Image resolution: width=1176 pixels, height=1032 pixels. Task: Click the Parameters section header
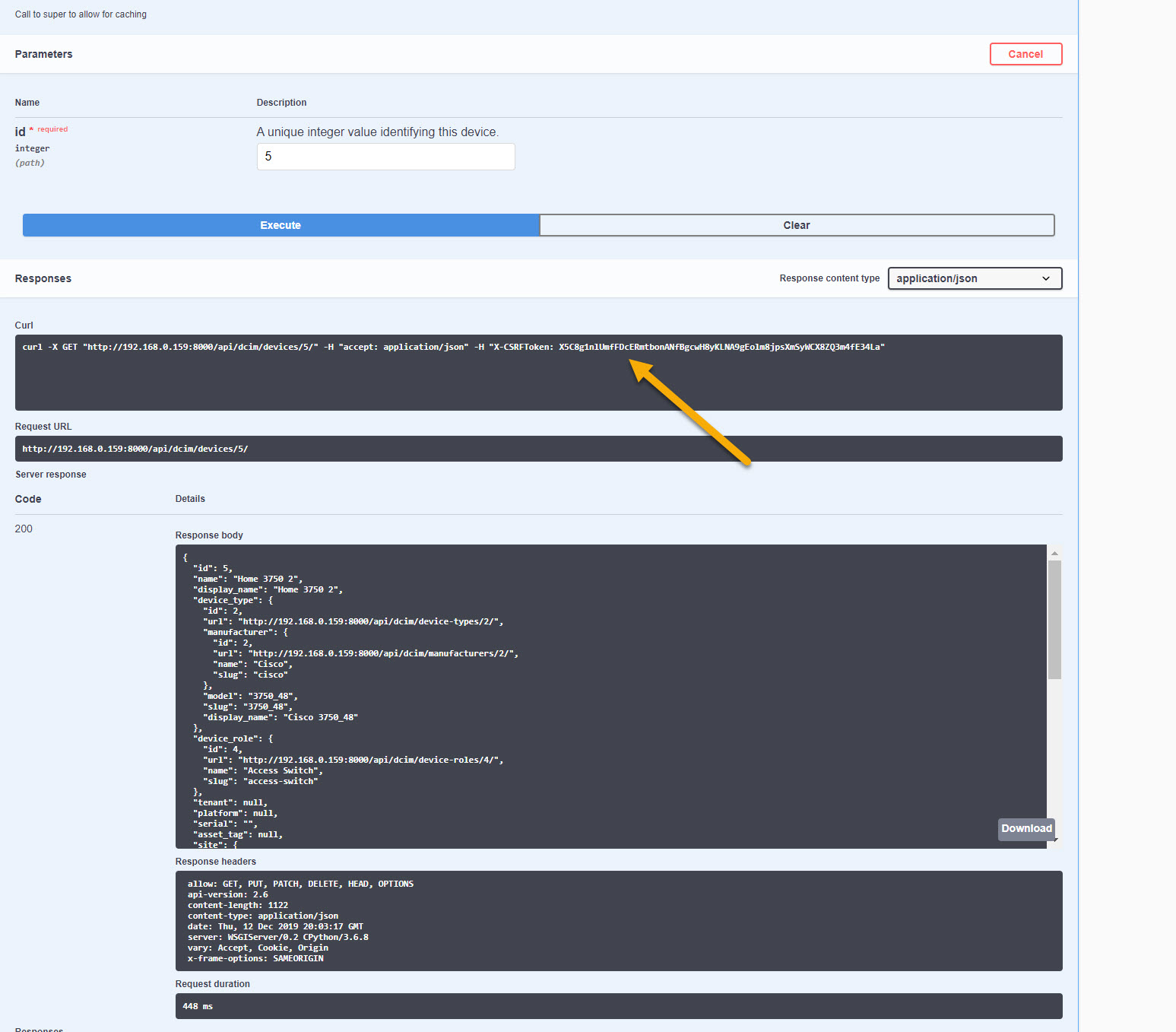pyautogui.click(x=43, y=54)
